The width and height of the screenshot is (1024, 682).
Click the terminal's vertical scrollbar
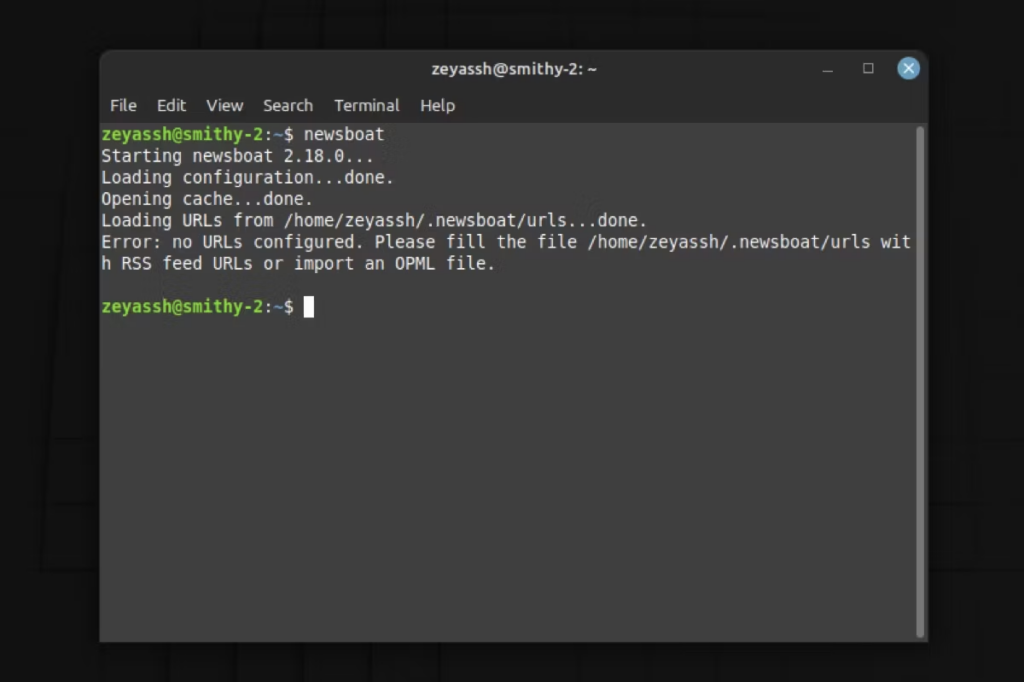click(920, 382)
